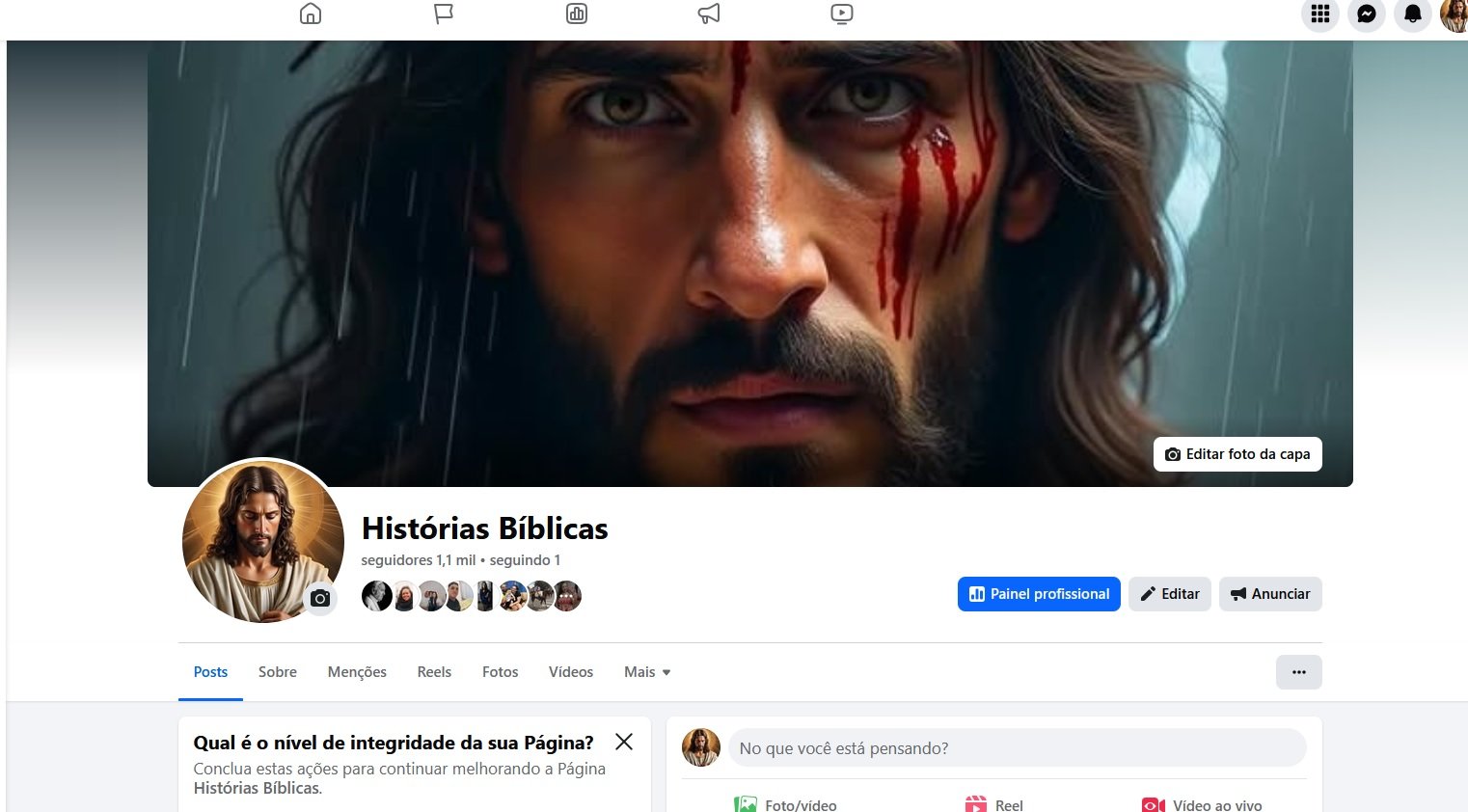Click the 'No que você está pensando?' field
This screenshot has height=812, width=1468.
click(1018, 748)
